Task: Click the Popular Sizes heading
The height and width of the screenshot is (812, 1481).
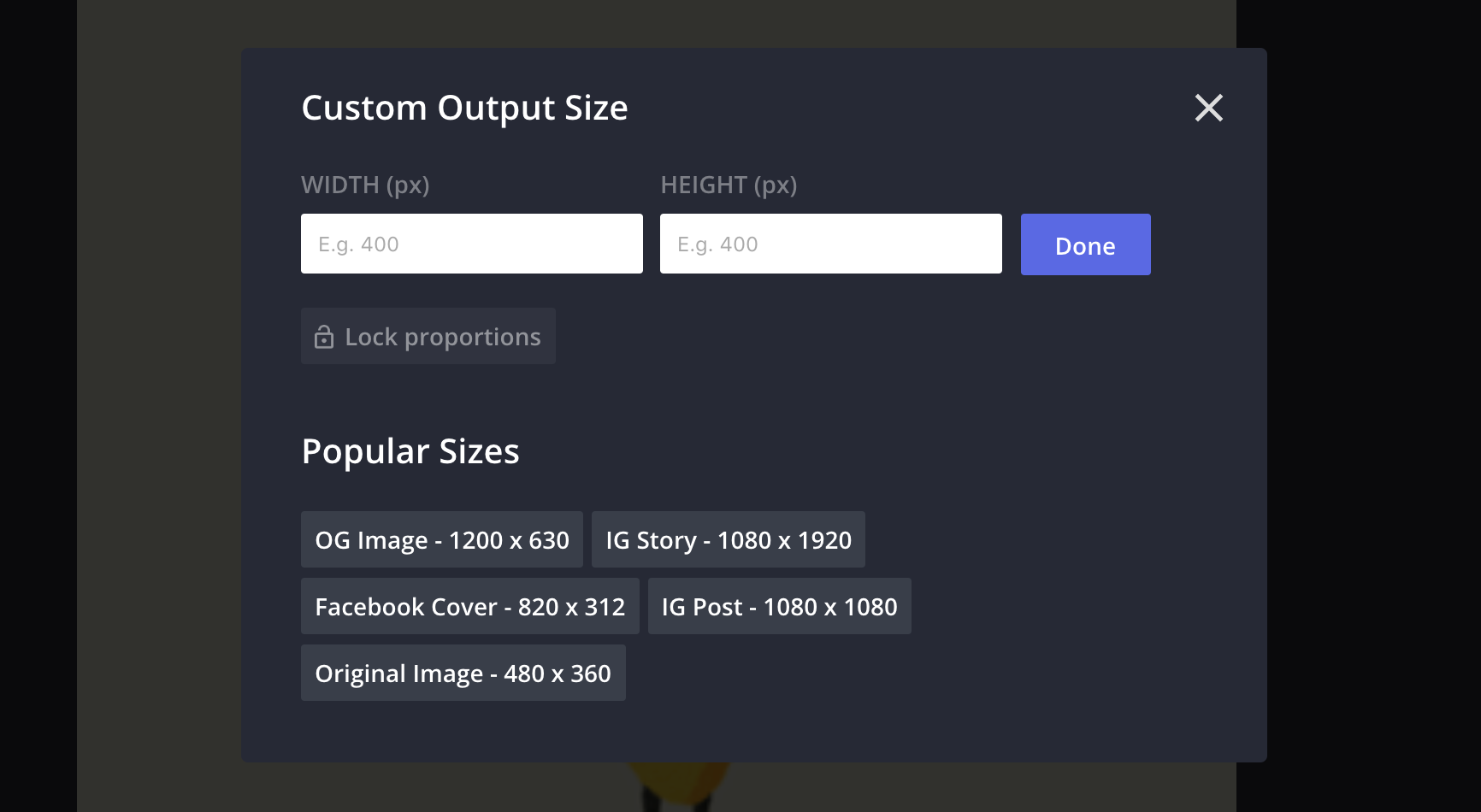Action: (x=410, y=451)
